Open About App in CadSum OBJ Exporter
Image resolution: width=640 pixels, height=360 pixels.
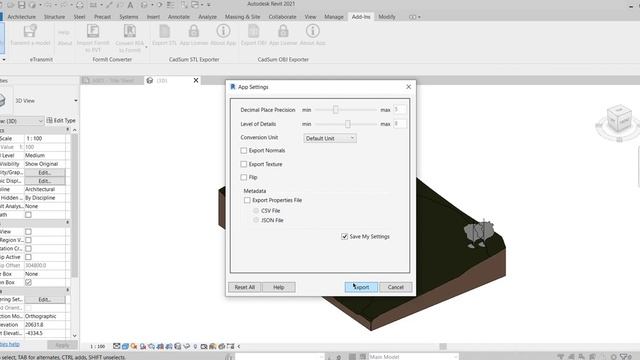point(313,32)
